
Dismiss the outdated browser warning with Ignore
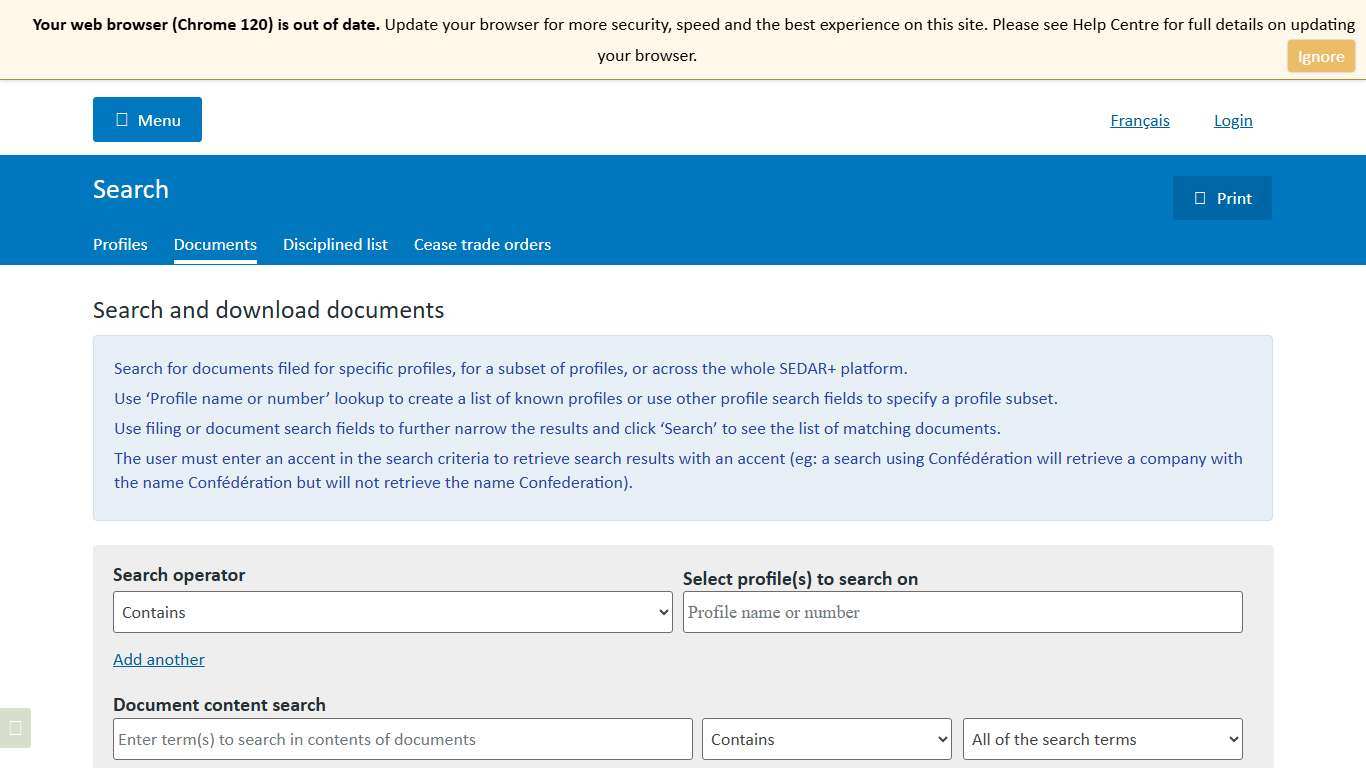point(1320,56)
